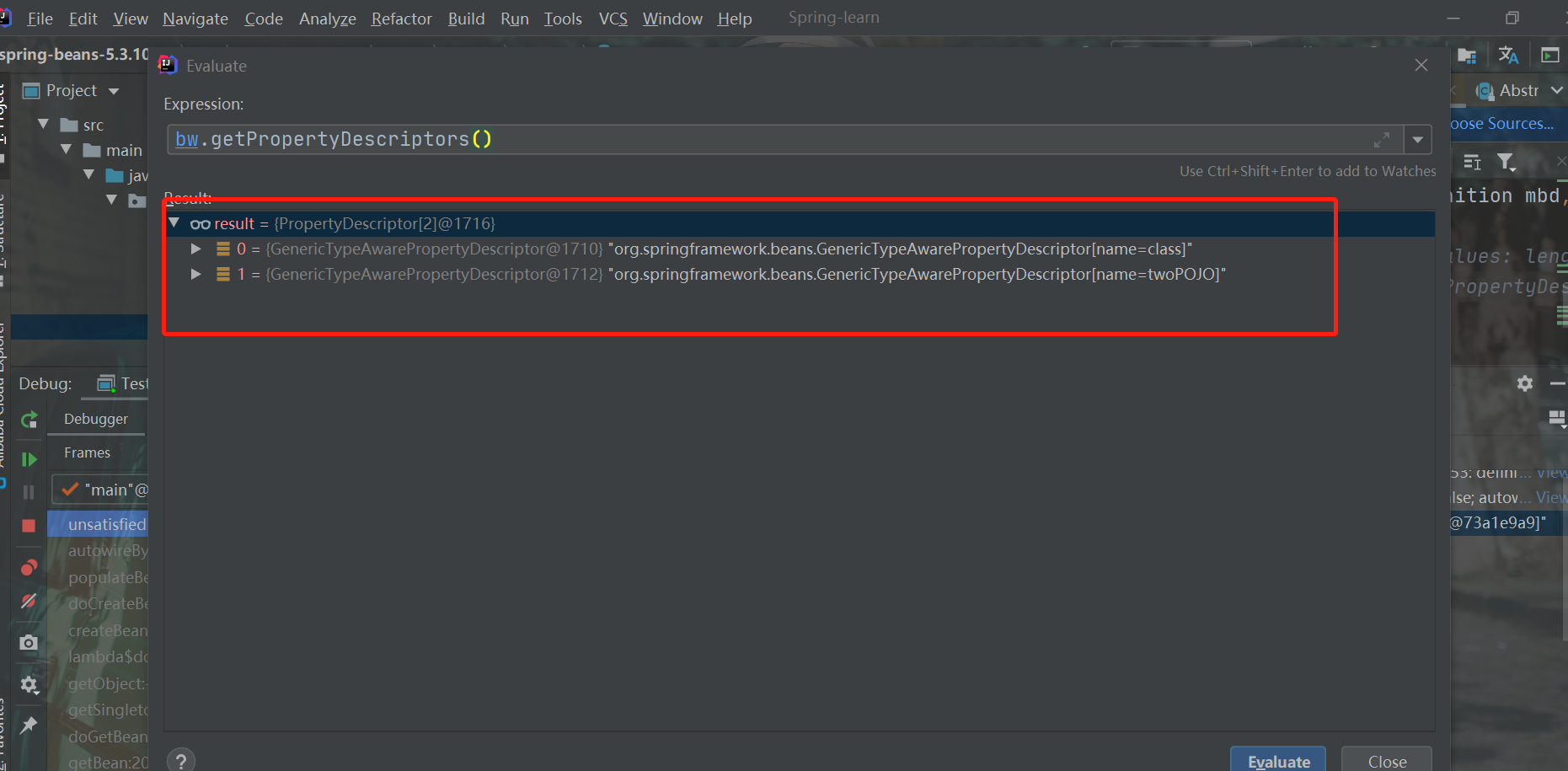Select the "main" thread dropdown
Image resolution: width=1568 pixels, height=771 pixels.
101,490
